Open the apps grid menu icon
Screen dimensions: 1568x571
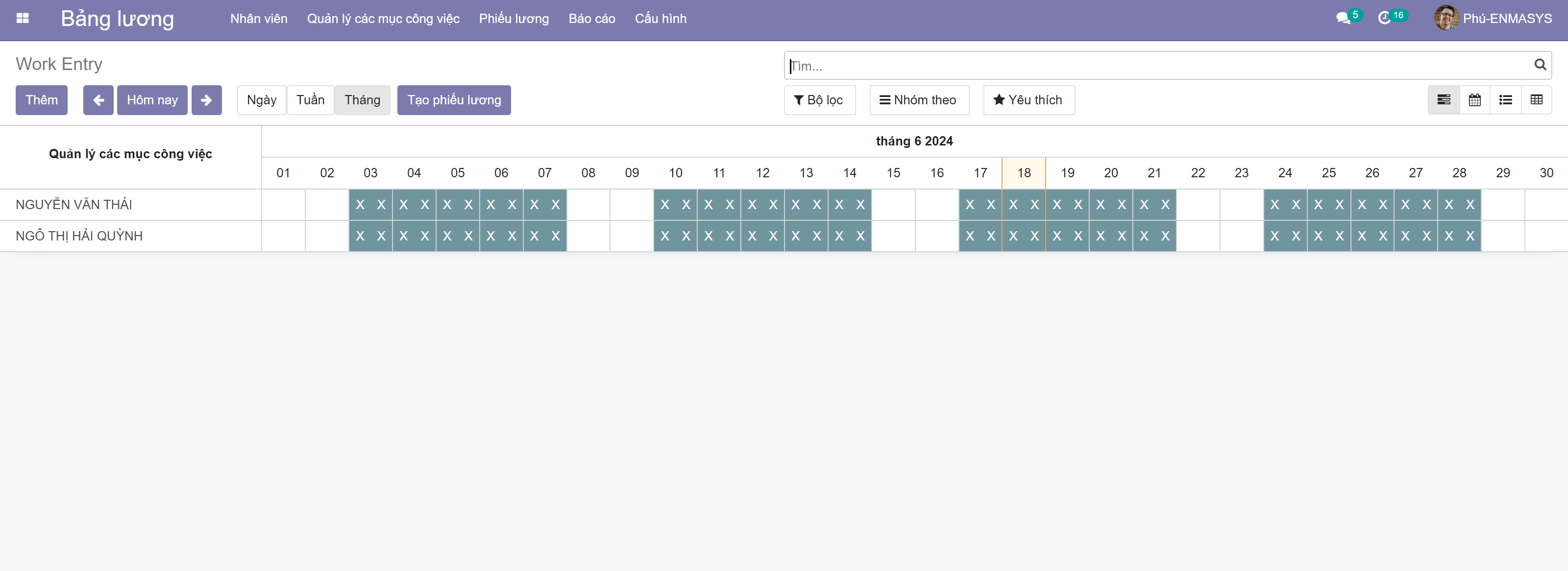[x=23, y=18]
